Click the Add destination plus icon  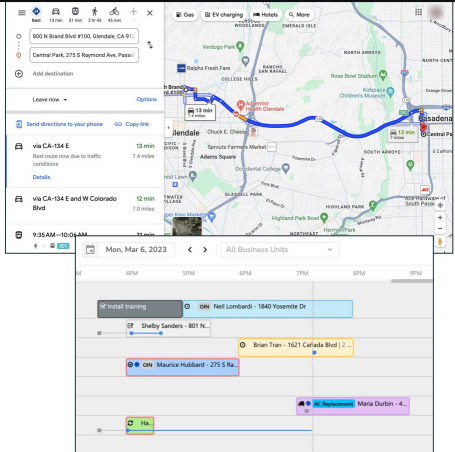tap(19, 74)
